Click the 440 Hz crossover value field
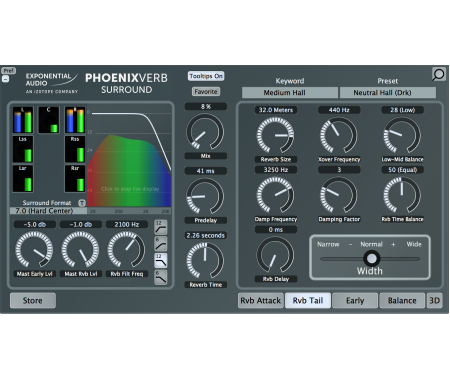Image resolution: width=450 pixels, height=380 pixels. click(x=339, y=110)
